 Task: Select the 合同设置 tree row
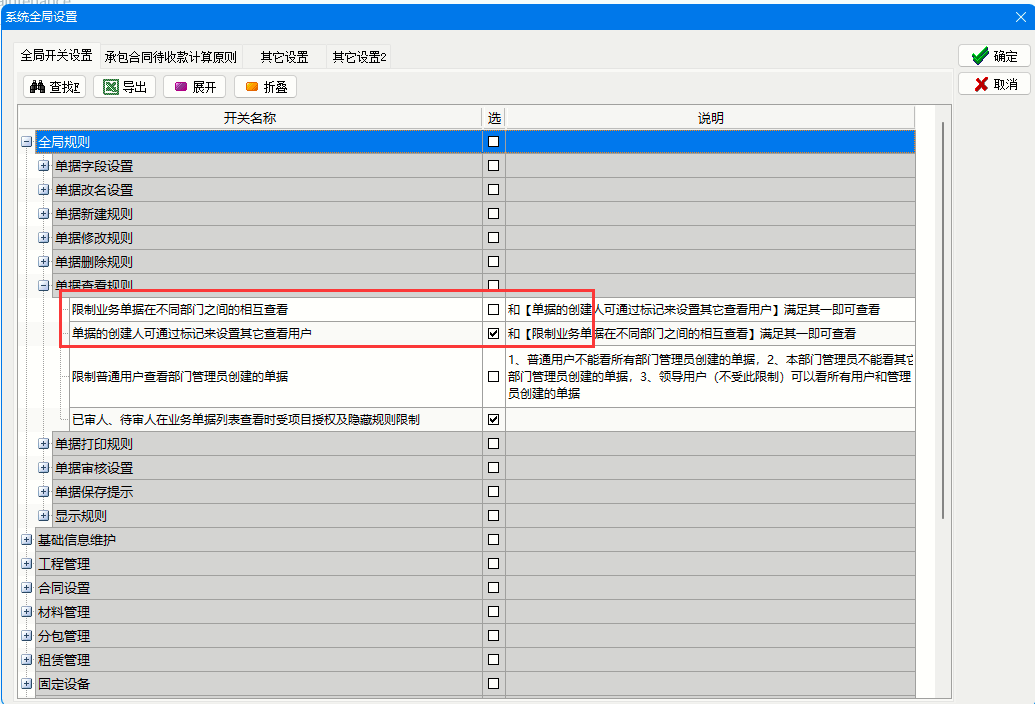point(64,588)
